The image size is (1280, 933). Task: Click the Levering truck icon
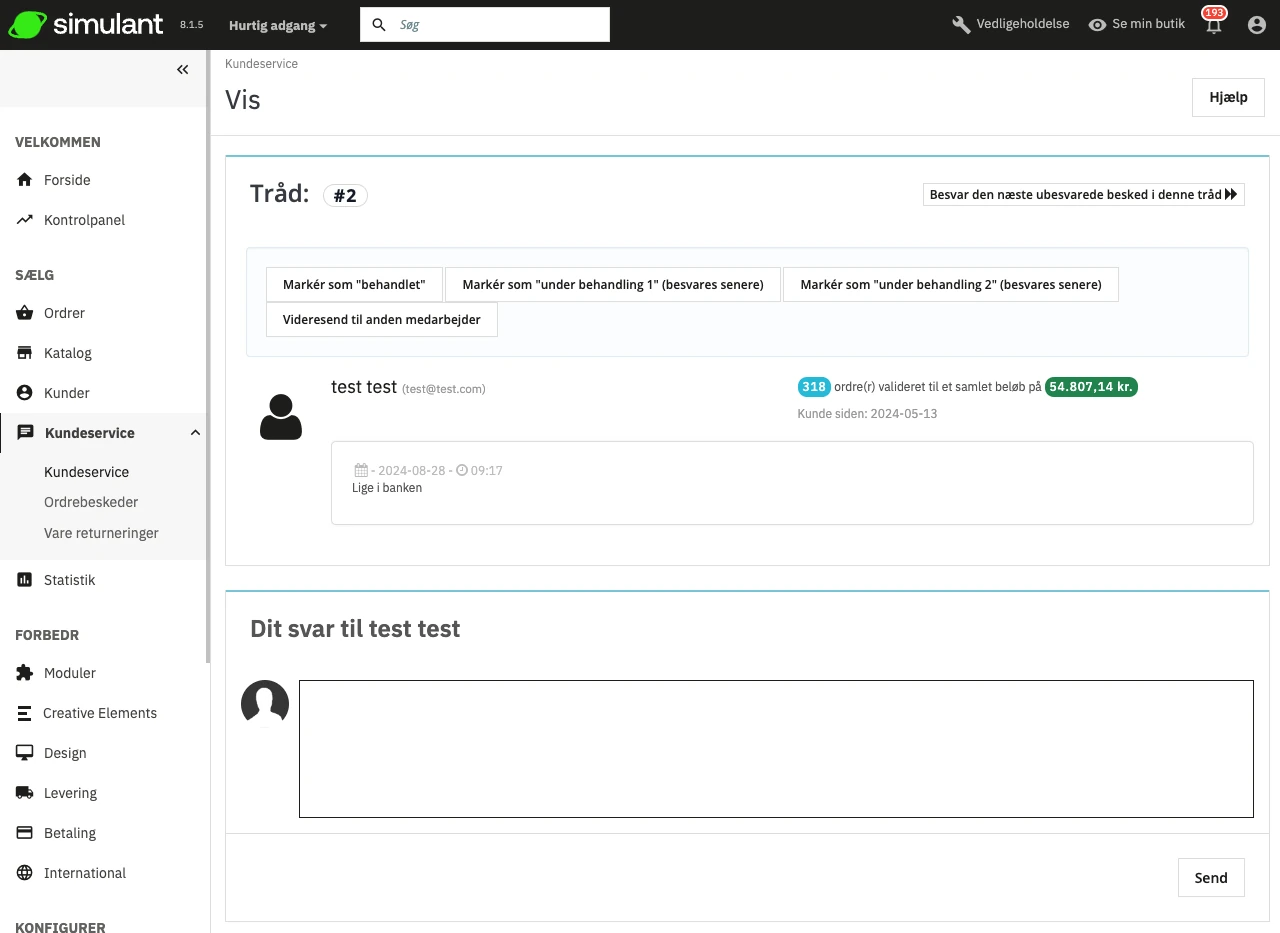[x=25, y=793]
